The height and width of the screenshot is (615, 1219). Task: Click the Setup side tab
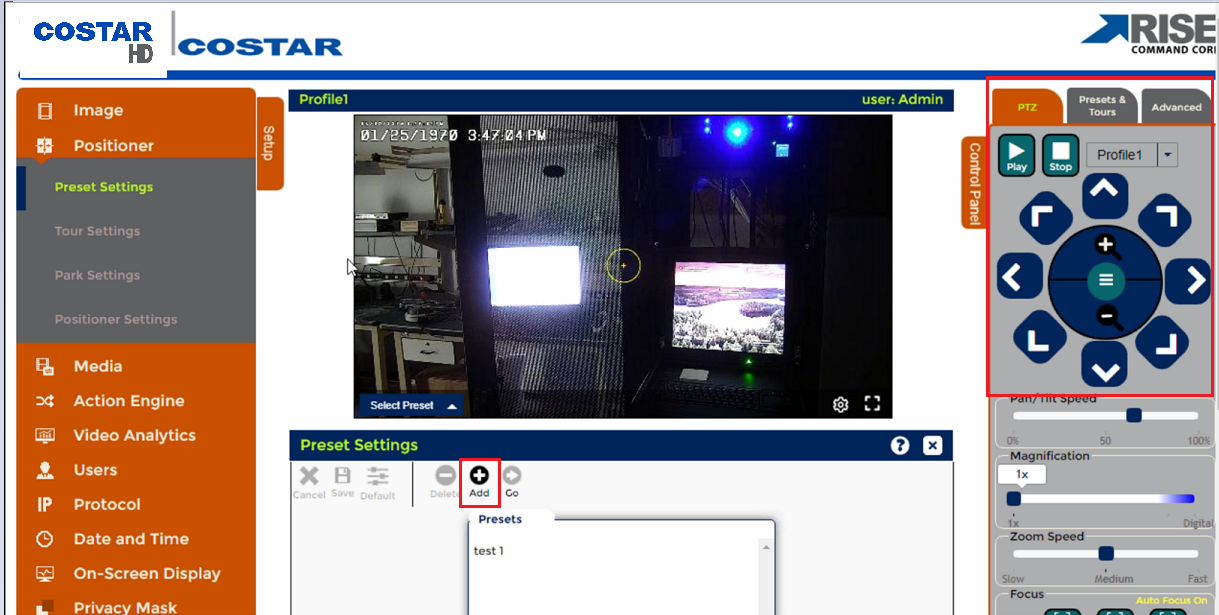click(269, 143)
